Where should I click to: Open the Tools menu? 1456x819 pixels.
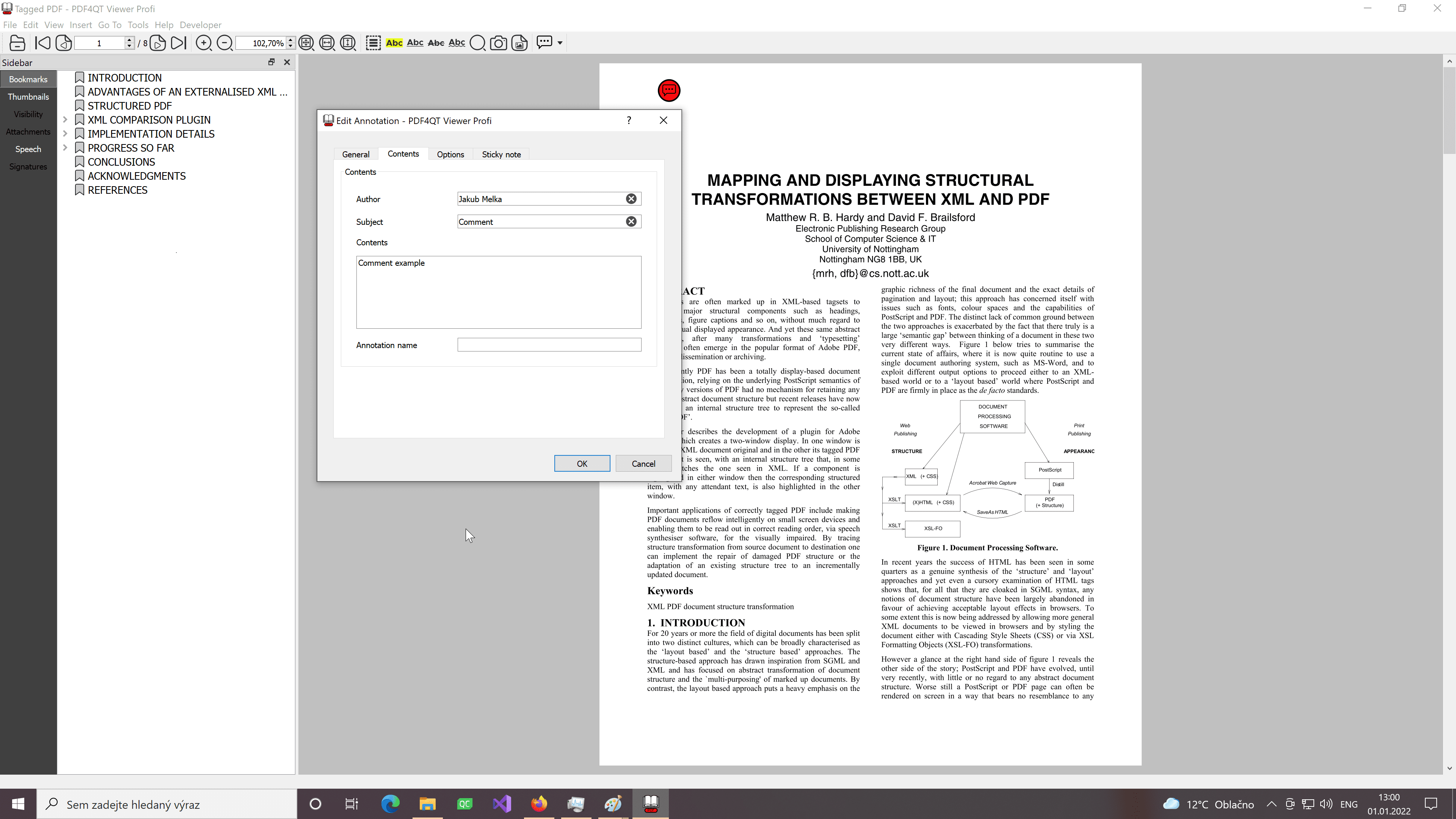(x=137, y=25)
